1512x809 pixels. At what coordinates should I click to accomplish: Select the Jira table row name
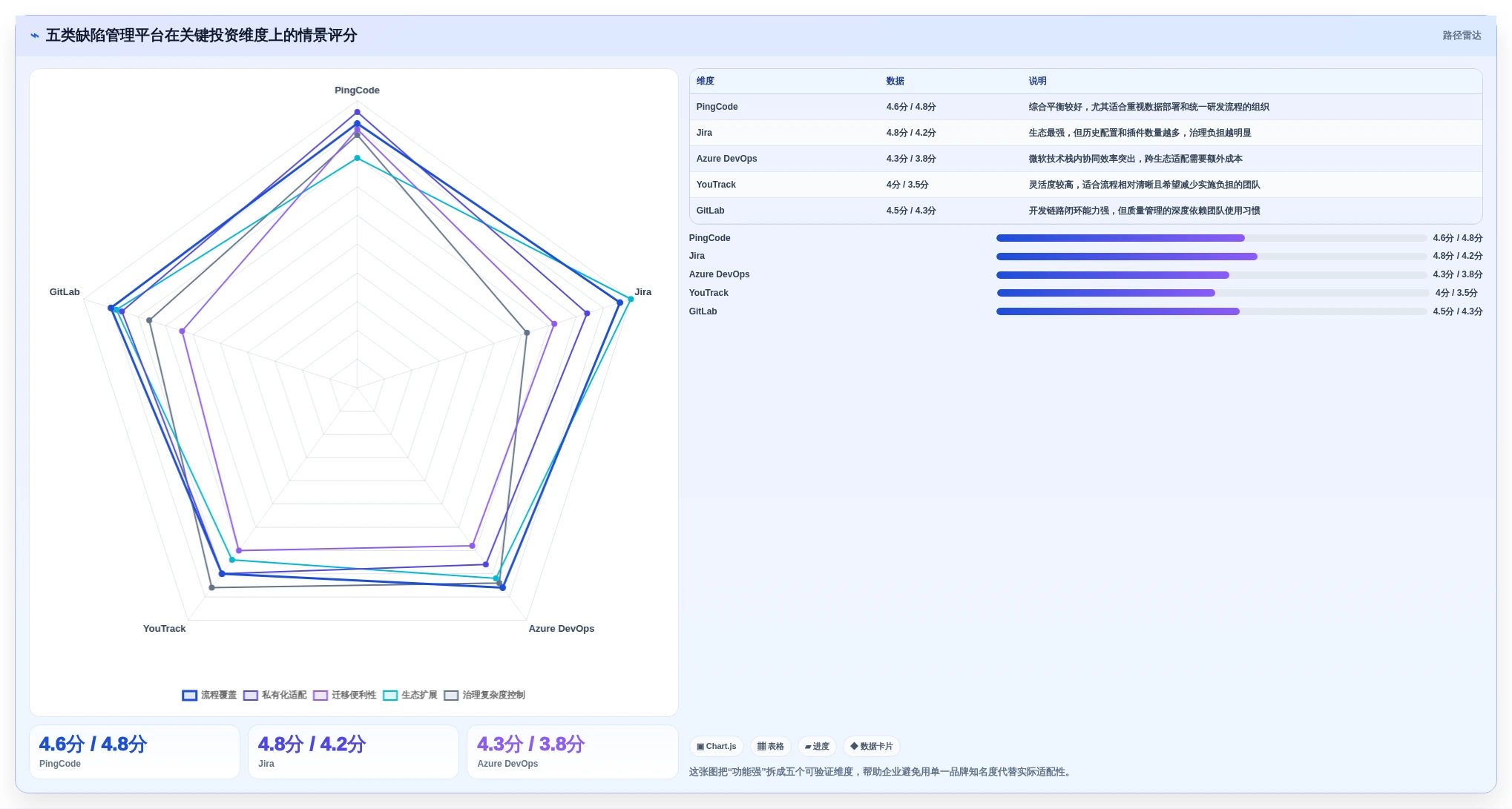click(x=704, y=133)
